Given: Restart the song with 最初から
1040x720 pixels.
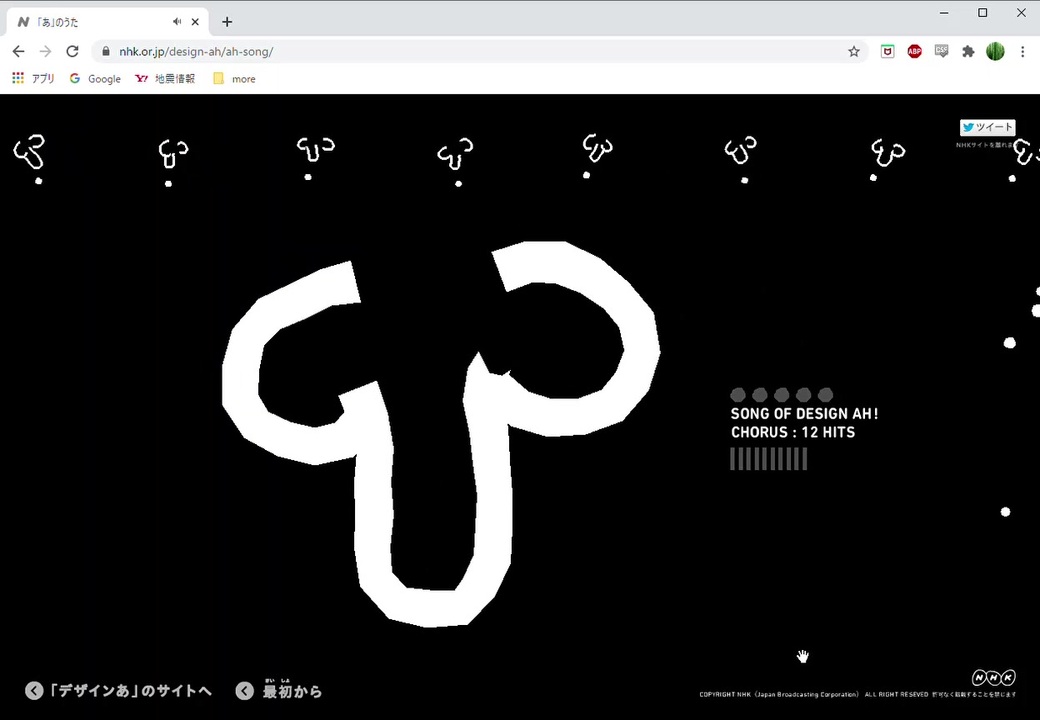Looking at the screenshot, I should point(279,690).
